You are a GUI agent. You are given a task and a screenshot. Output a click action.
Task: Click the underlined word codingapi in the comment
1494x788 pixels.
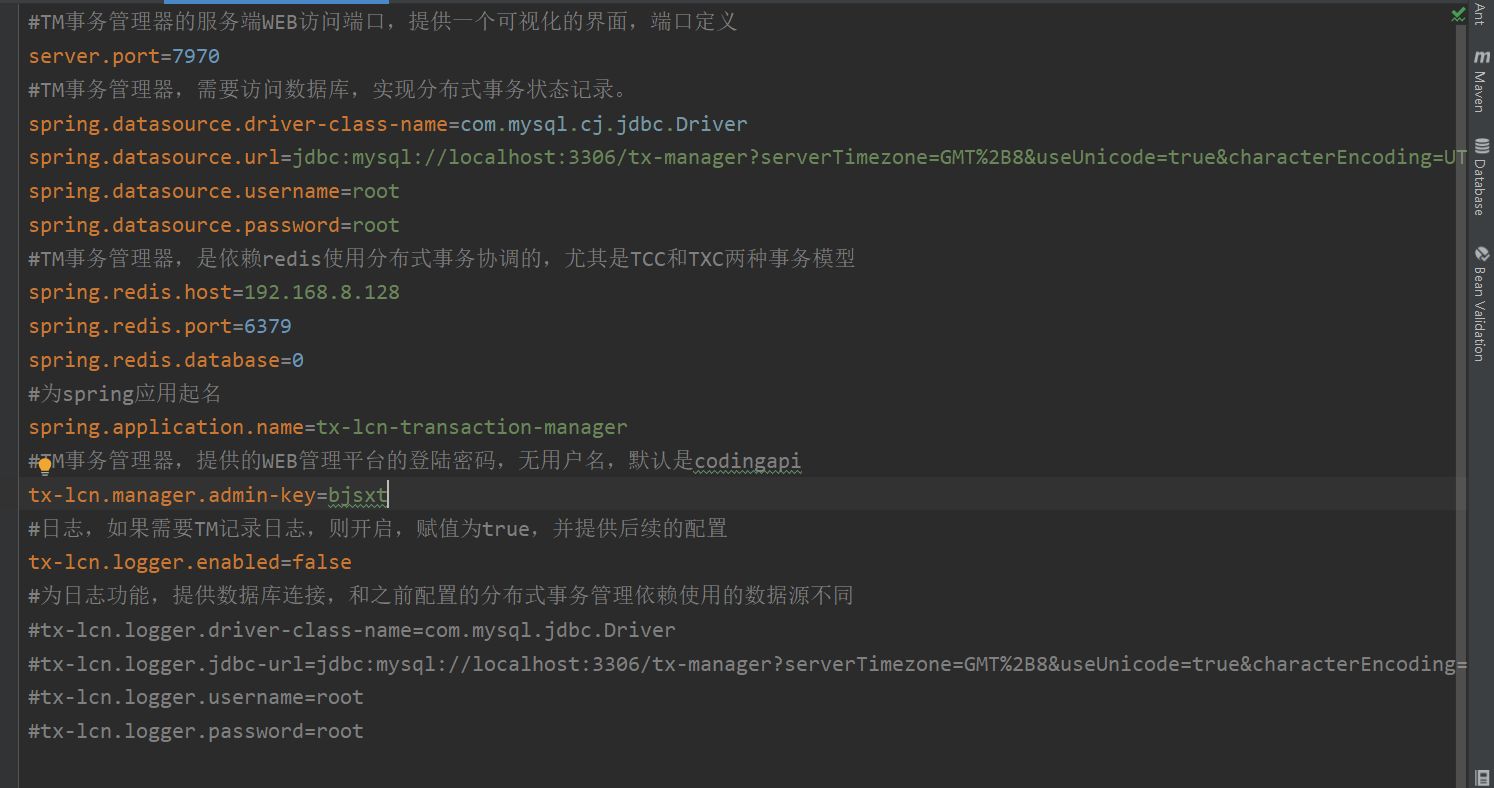[x=748, y=461]
